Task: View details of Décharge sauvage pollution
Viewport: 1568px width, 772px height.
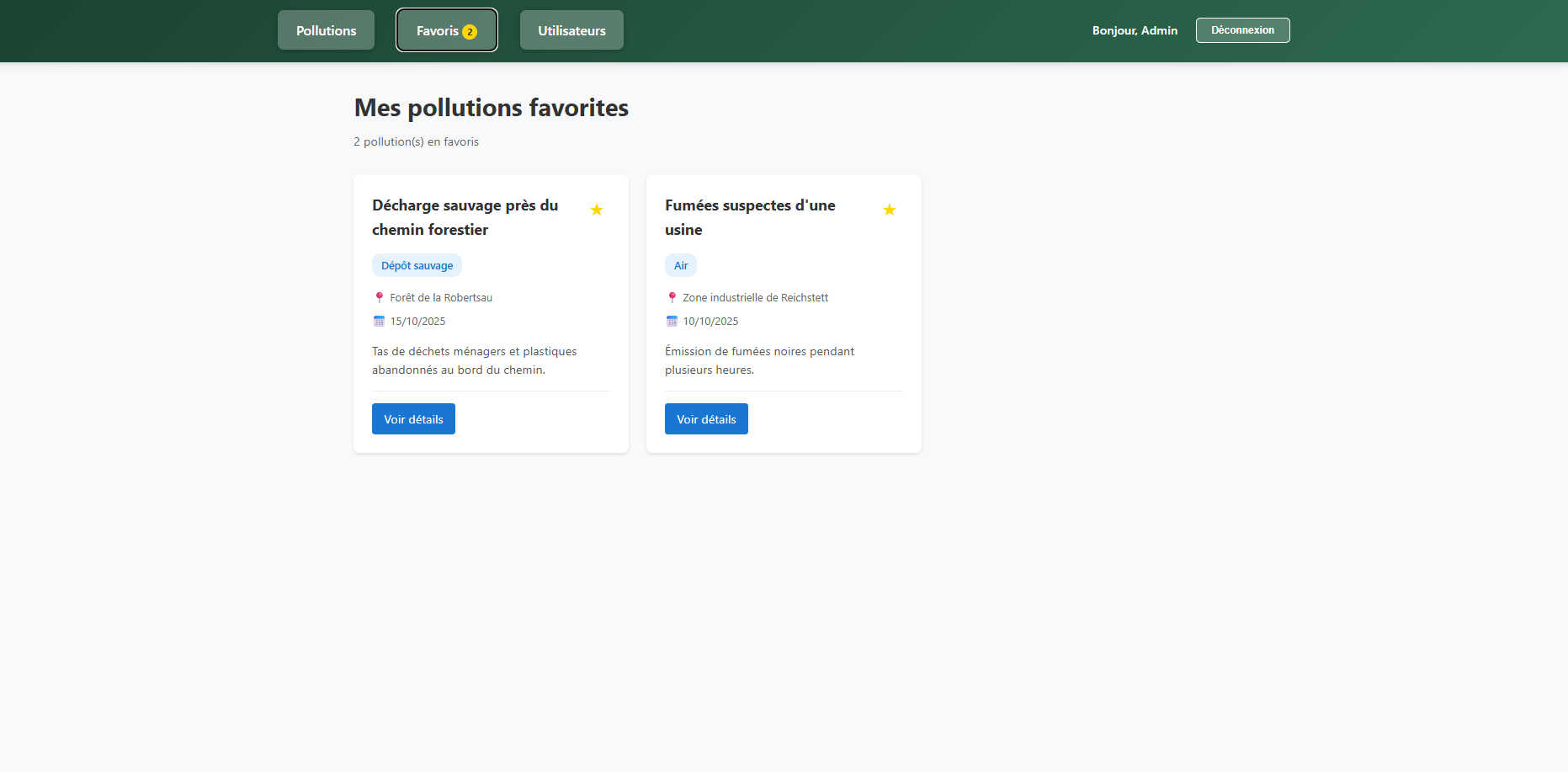Action: (413, 419)
